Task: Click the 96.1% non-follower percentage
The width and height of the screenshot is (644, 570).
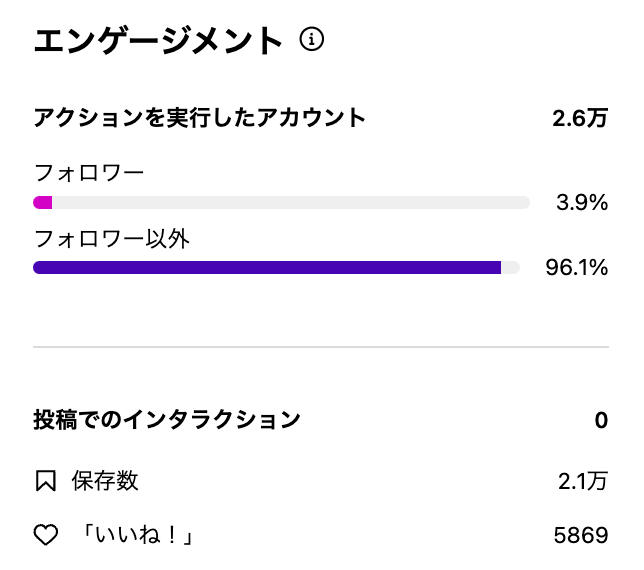Action: pyautogui.click(x=577, y=267)
